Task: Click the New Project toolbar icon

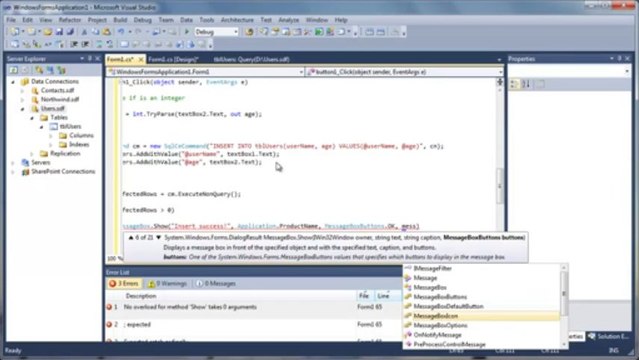Action: pyautogui.click(x=15, y=32)
